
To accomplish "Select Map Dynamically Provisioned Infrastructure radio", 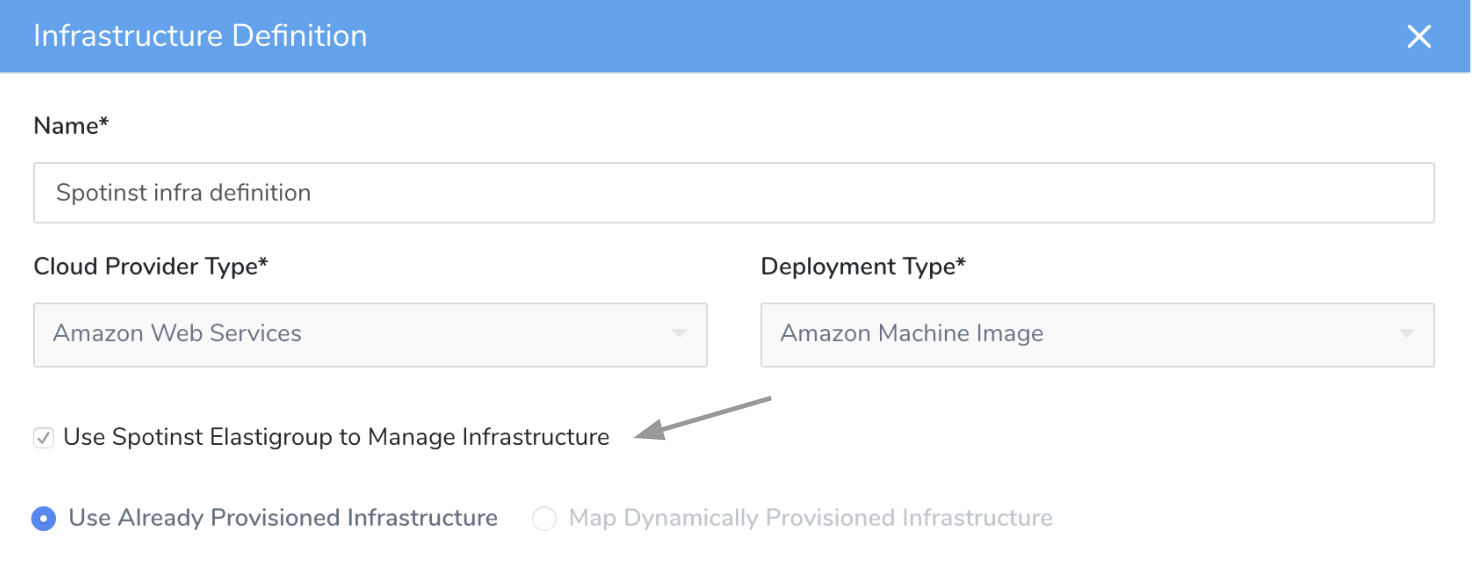I will [544, 518].
